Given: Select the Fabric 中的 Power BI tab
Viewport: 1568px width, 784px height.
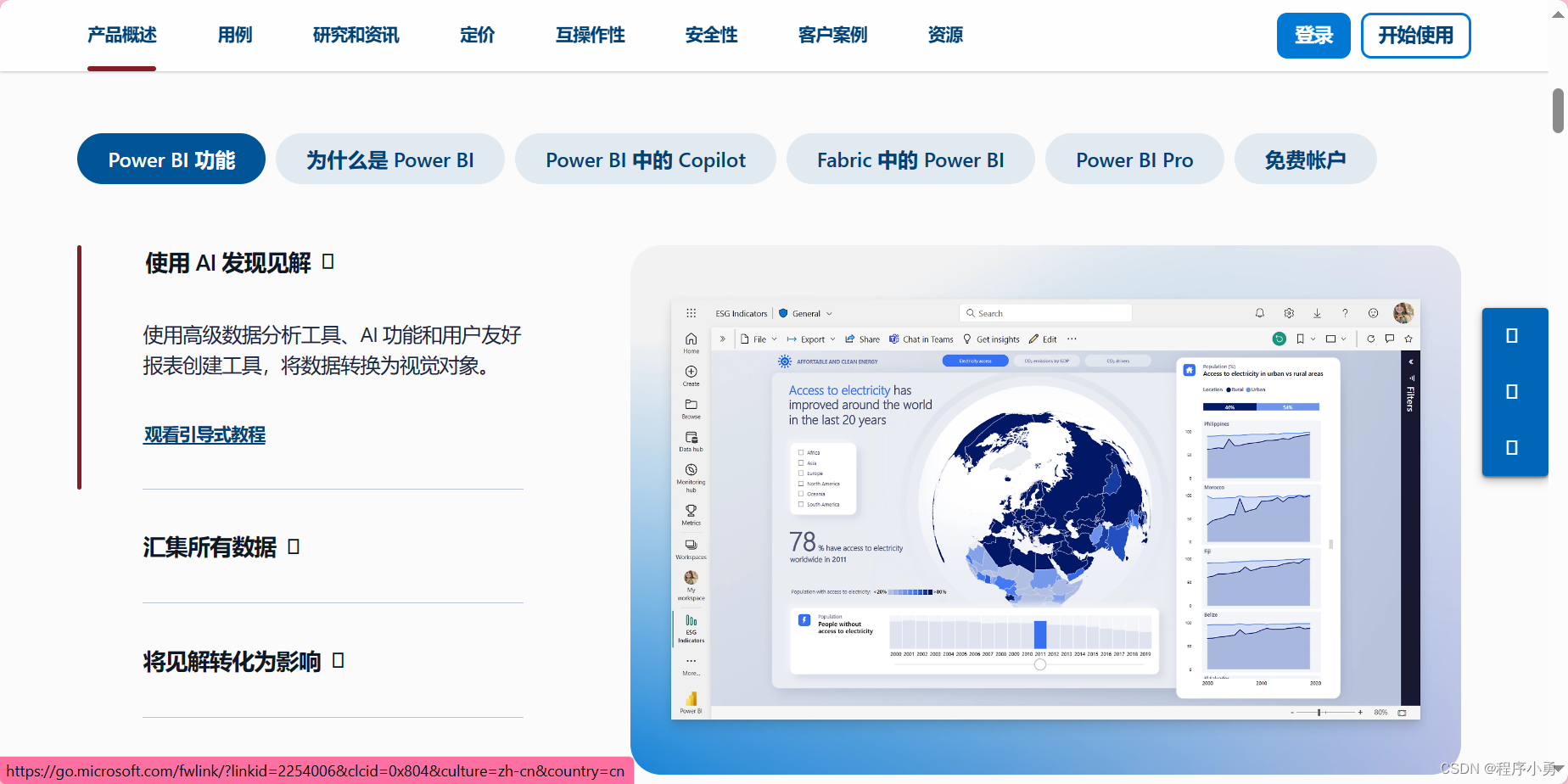Looking at the screenshot, I should tap(910, 160).
